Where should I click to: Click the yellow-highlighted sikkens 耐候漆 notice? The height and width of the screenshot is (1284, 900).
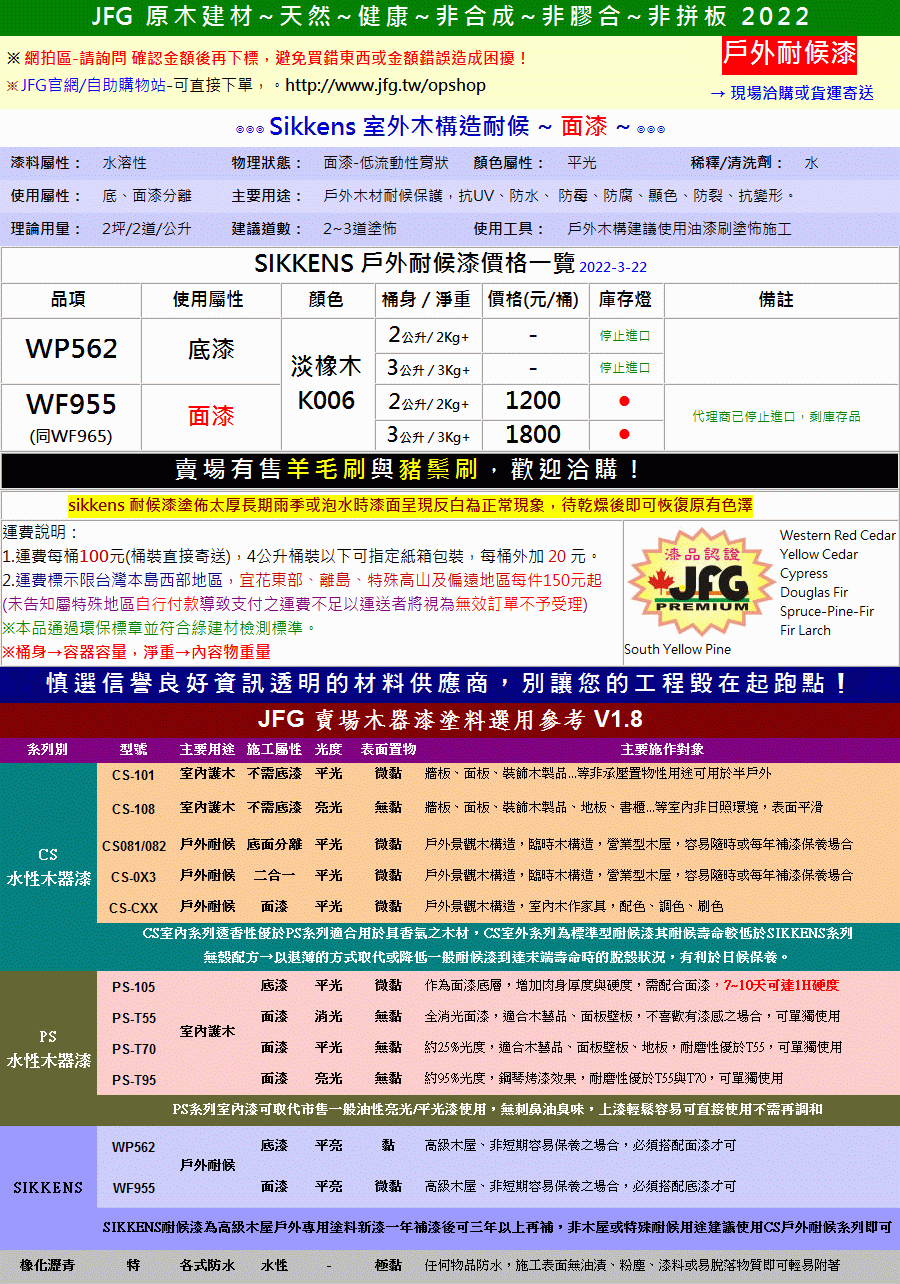pyautogui.click(x=411, y=504)
